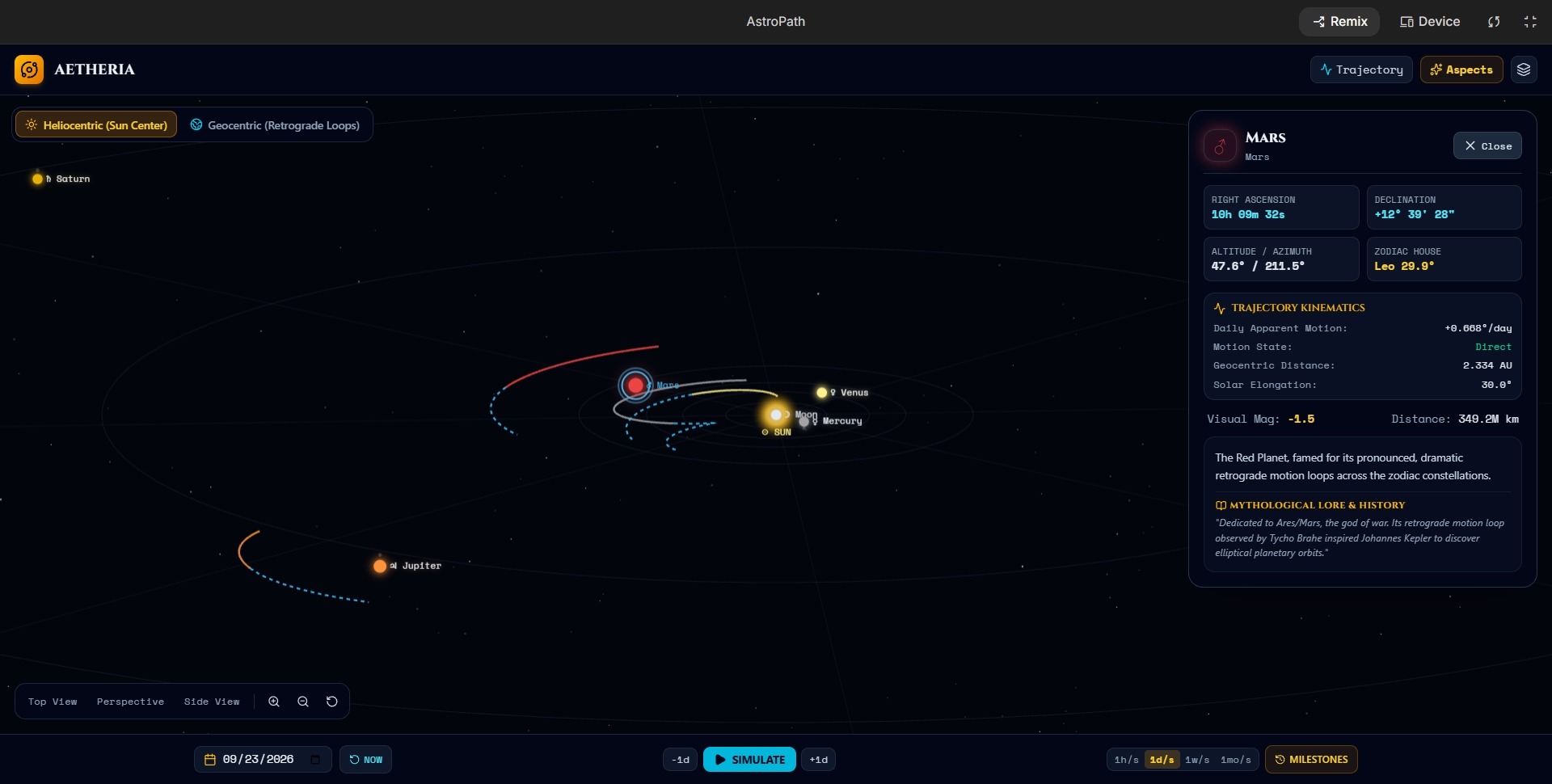Reset the camera view with the rotate icon

[x=332, y=702]
